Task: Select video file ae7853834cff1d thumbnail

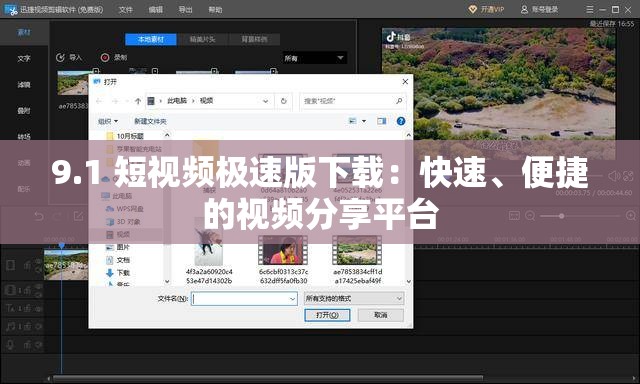Action: [x=357, y=250]
